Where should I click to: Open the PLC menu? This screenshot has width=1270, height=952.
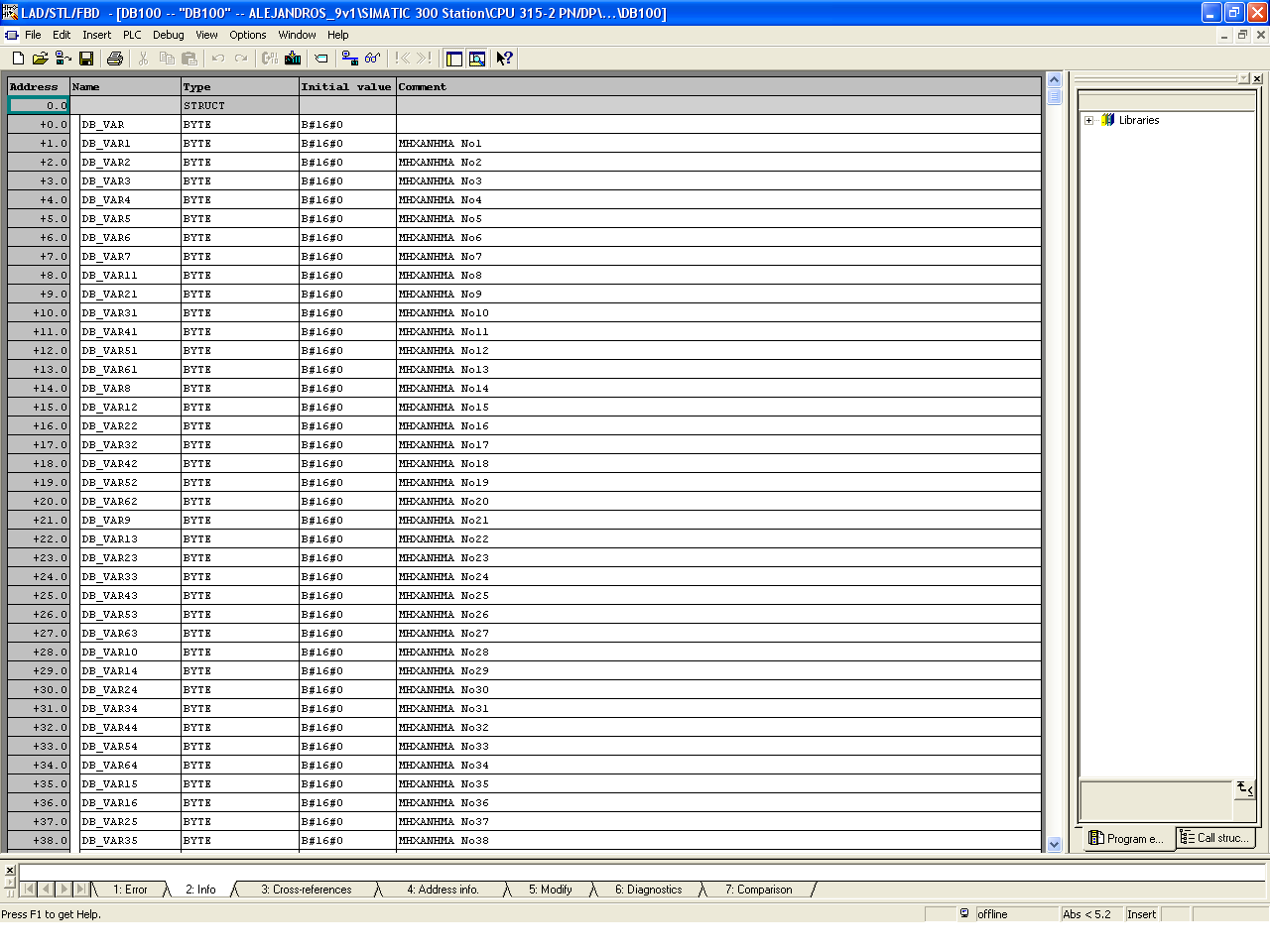pos(132,35)
